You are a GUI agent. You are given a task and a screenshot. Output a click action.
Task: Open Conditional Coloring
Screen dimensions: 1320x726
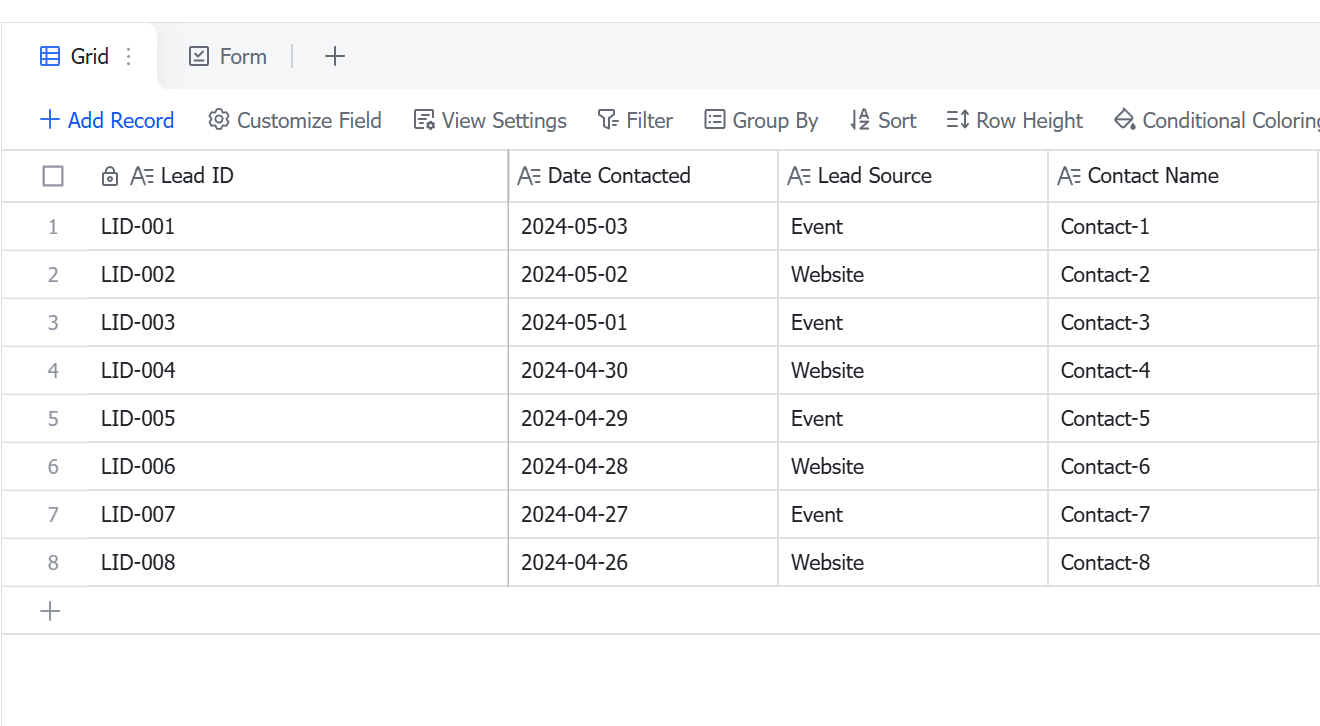coord(1217,120)
